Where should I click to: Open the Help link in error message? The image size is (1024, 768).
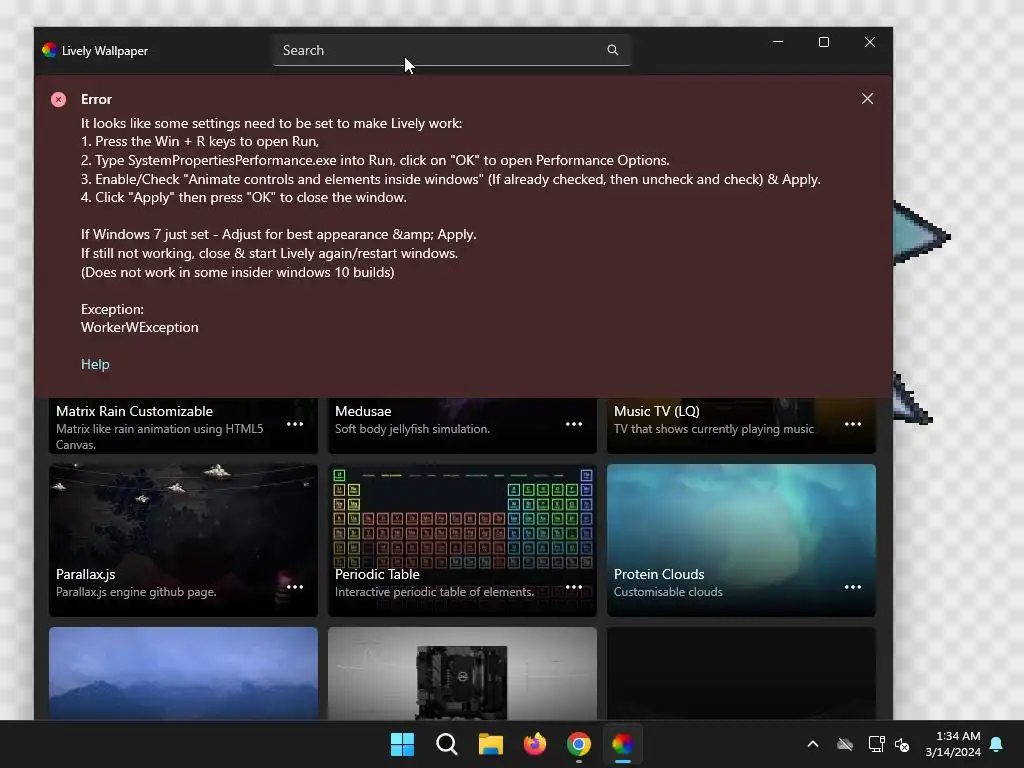tap(95, 364)
